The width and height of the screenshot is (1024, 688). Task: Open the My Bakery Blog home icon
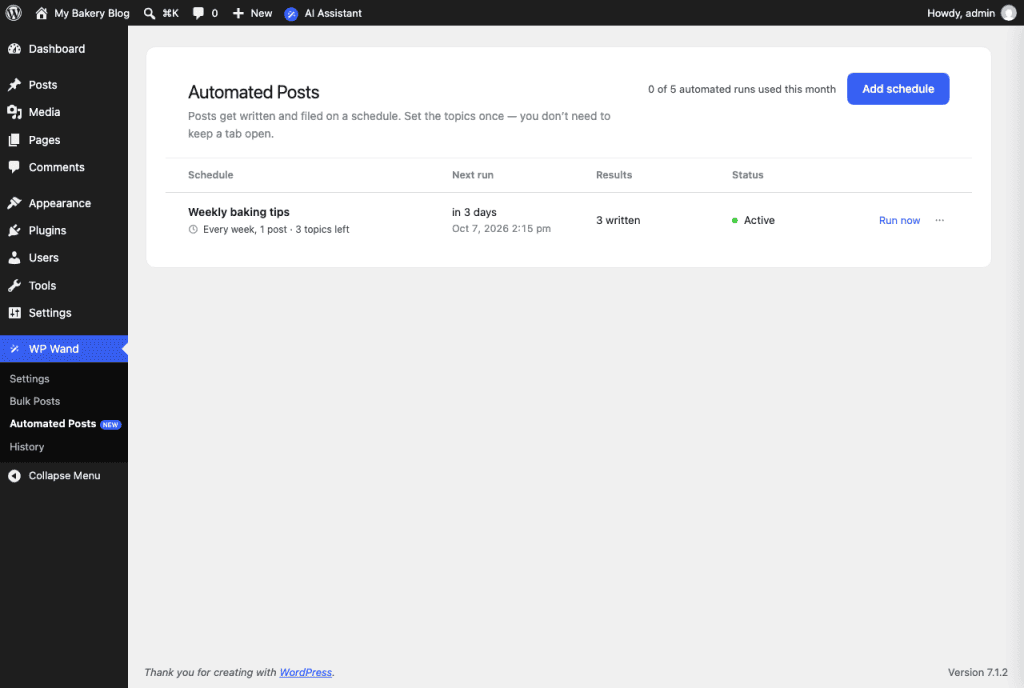pos(41,13)
